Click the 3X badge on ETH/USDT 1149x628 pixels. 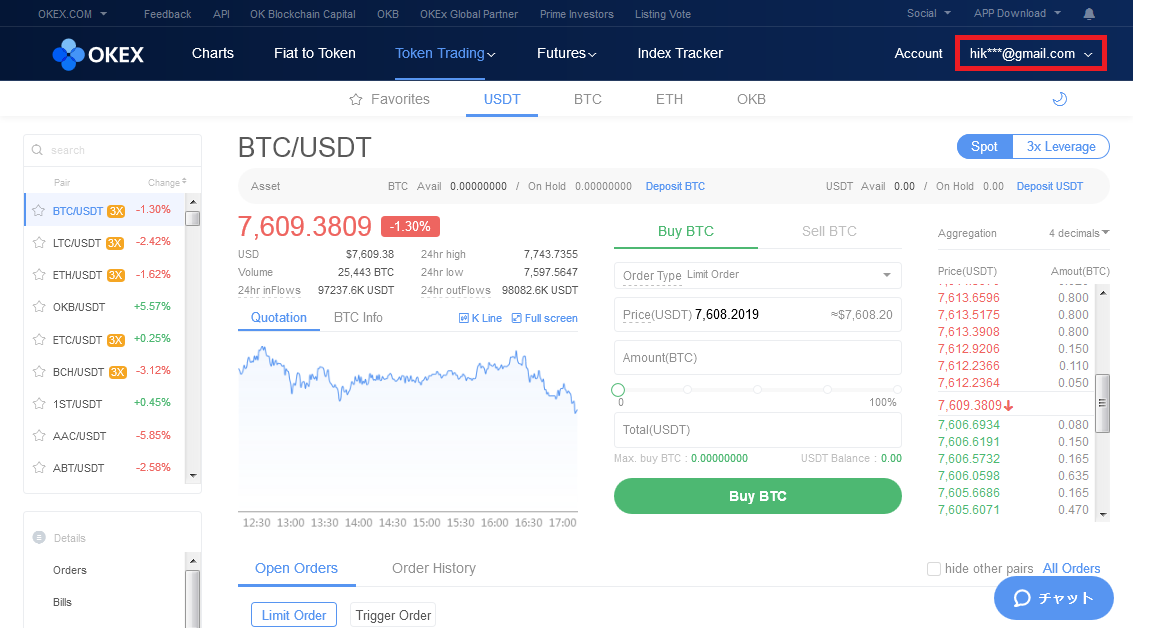(116, 276)
